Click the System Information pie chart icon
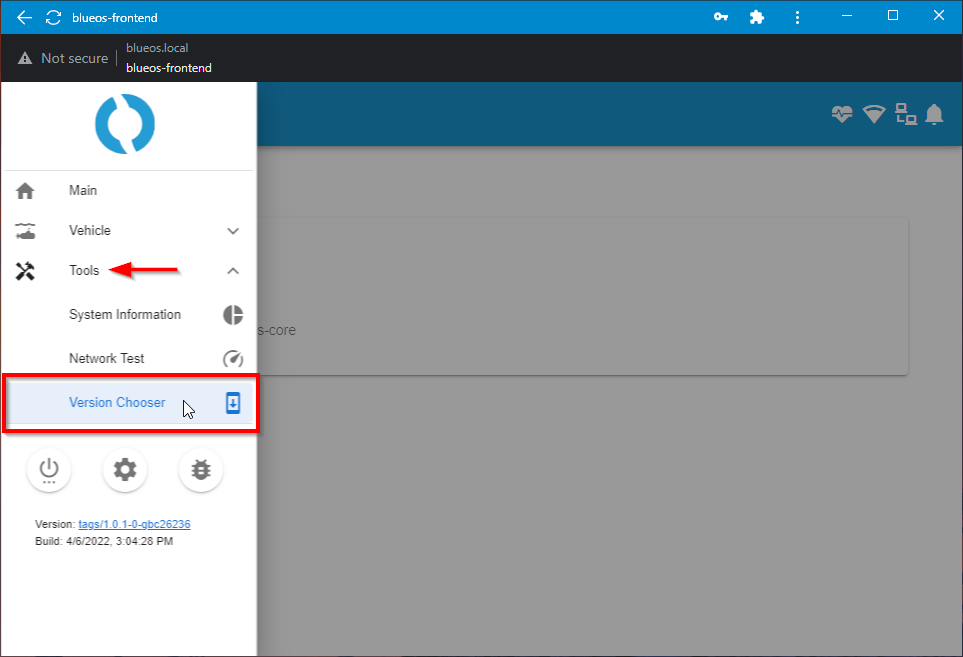This screenshot has height=657, width=963. [232, 314]
